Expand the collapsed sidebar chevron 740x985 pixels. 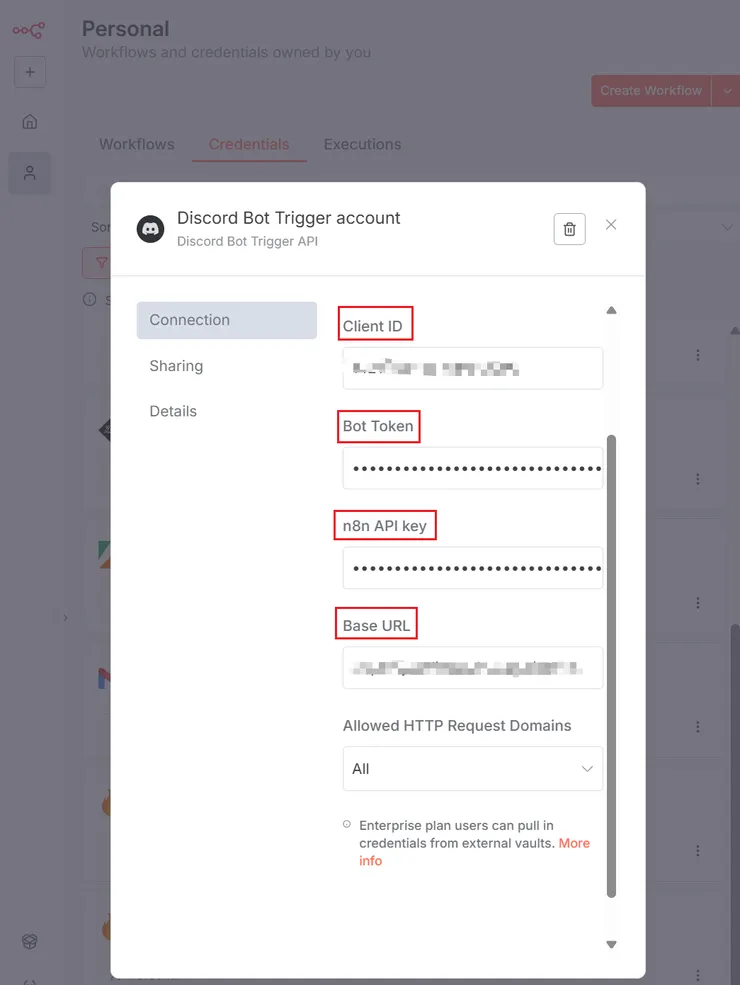tap(66, 618)
